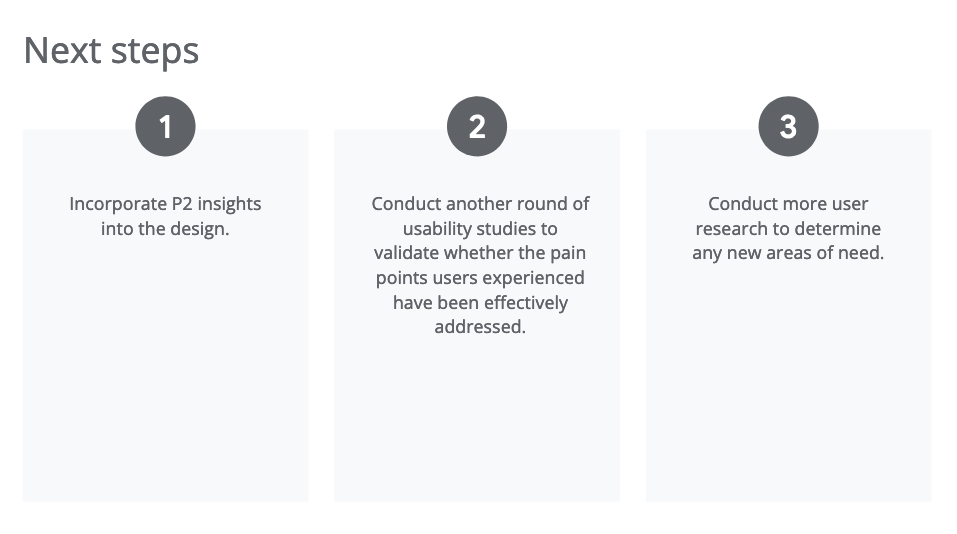The image size is (957, 534).
Task: Click the word "addressed." in card two
Action: pos(480,327)
